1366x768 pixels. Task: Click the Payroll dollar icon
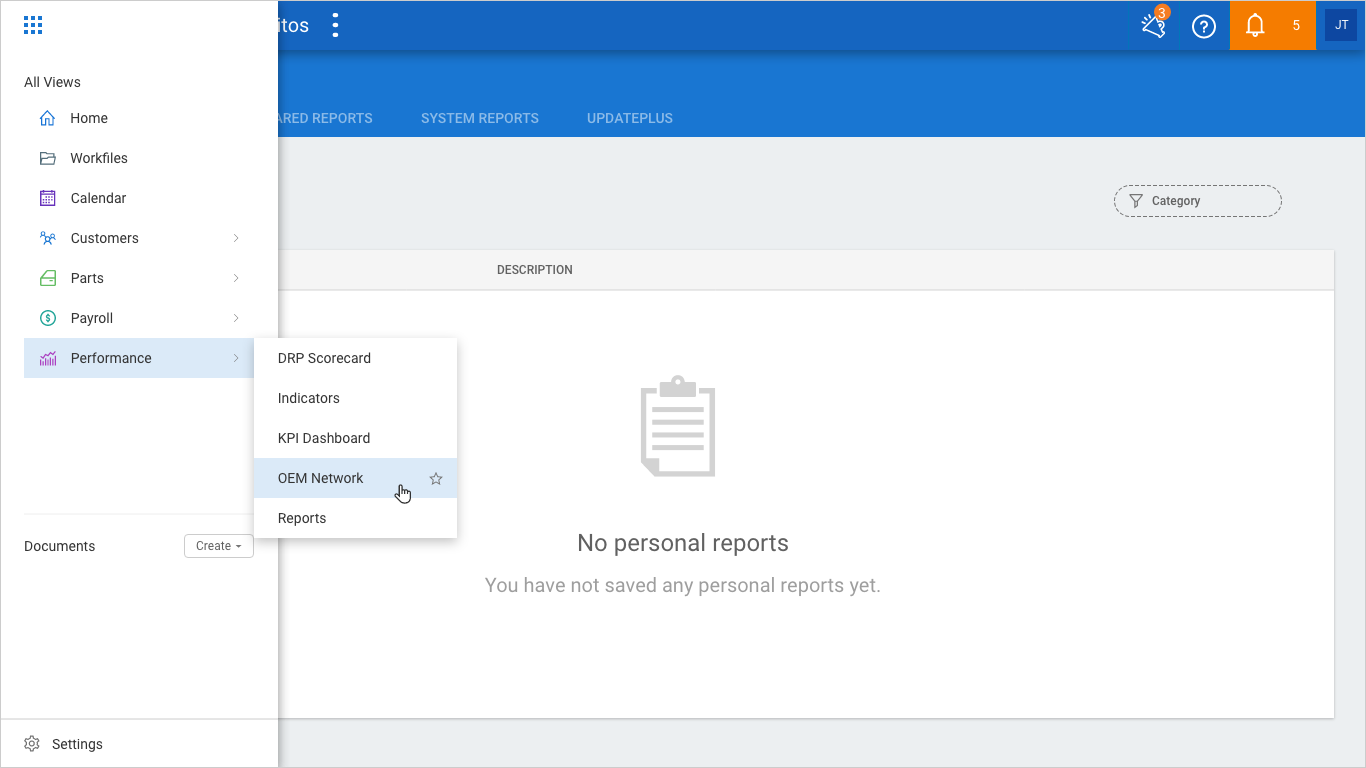47,318
